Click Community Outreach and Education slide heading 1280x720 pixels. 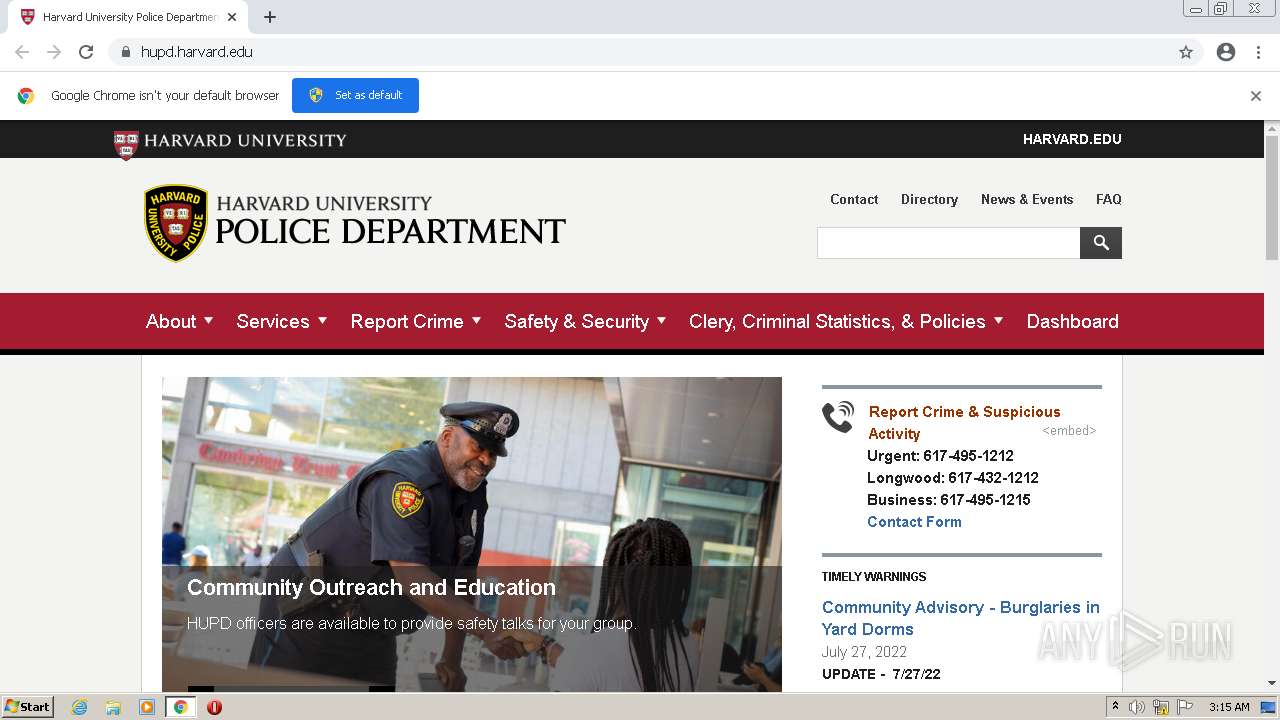tap(371, 587)
